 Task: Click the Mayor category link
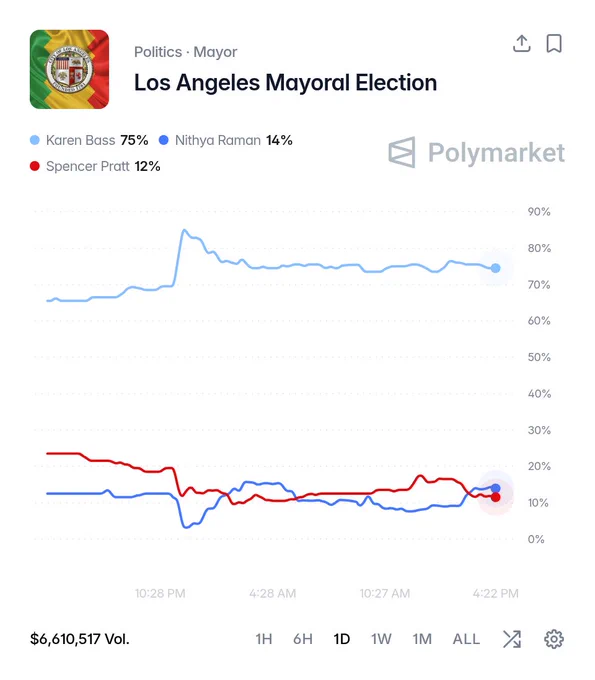pos(215,52)
